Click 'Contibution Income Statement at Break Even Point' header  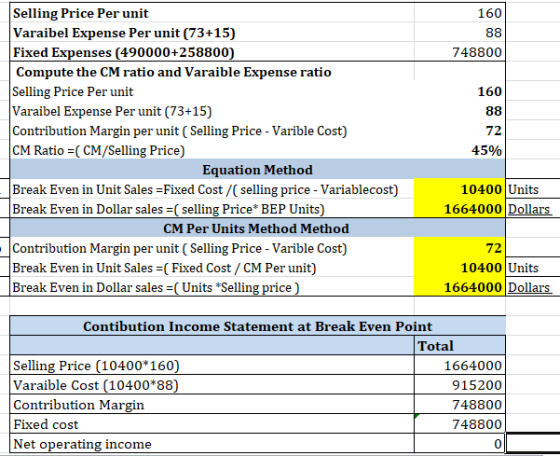point(258,326)
